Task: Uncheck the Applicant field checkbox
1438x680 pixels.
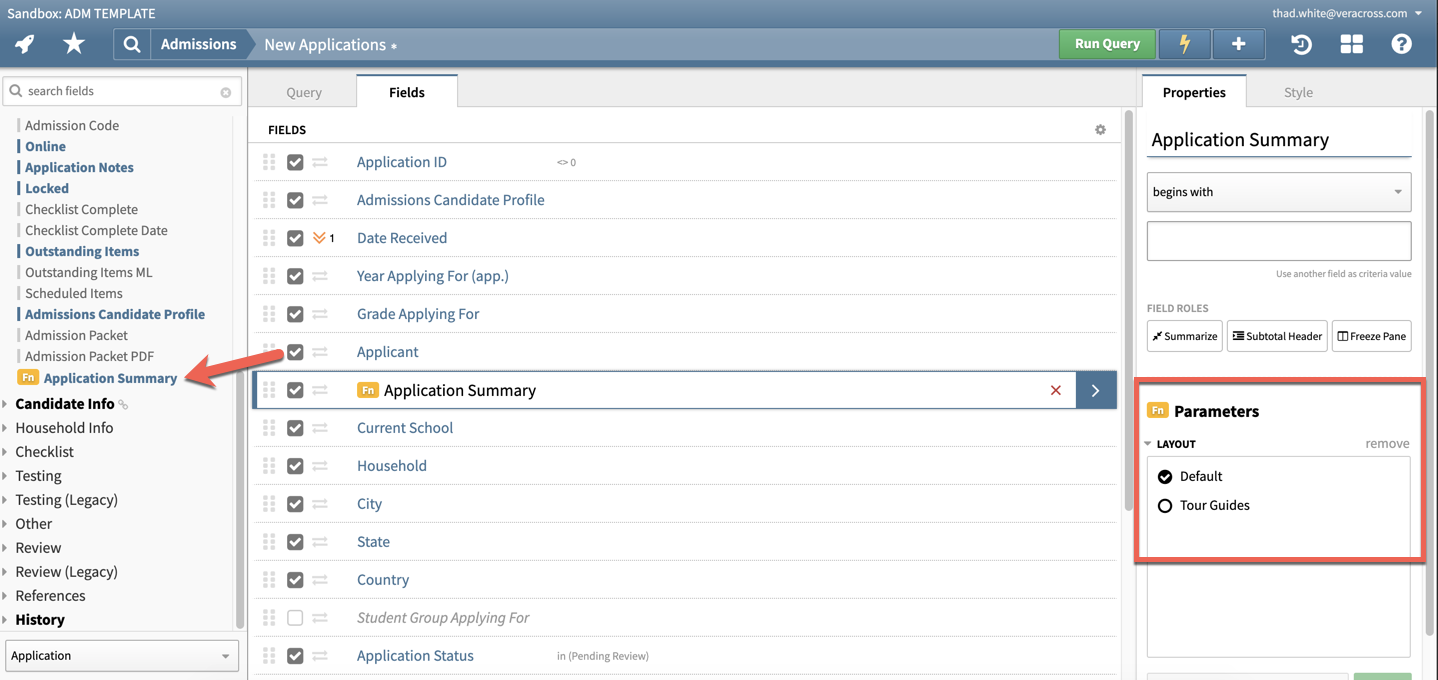Action: point(295,351)
